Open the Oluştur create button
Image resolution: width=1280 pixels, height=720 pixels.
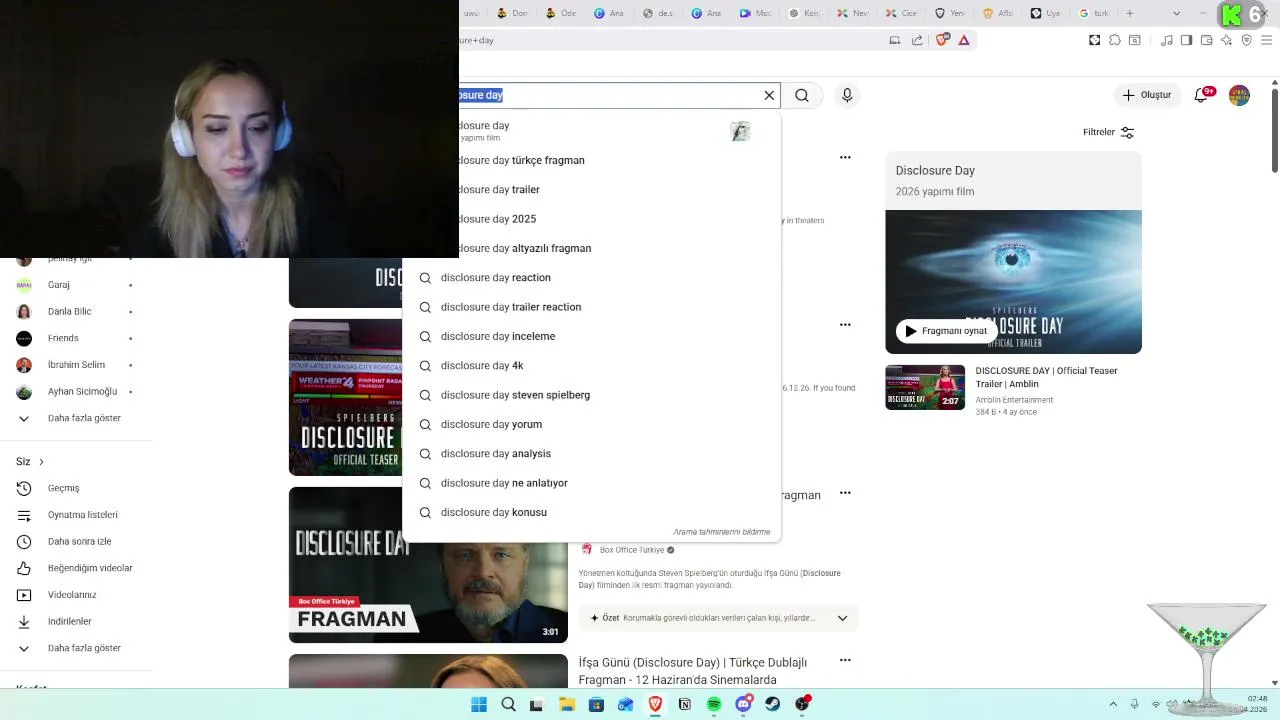point(1146,95)
